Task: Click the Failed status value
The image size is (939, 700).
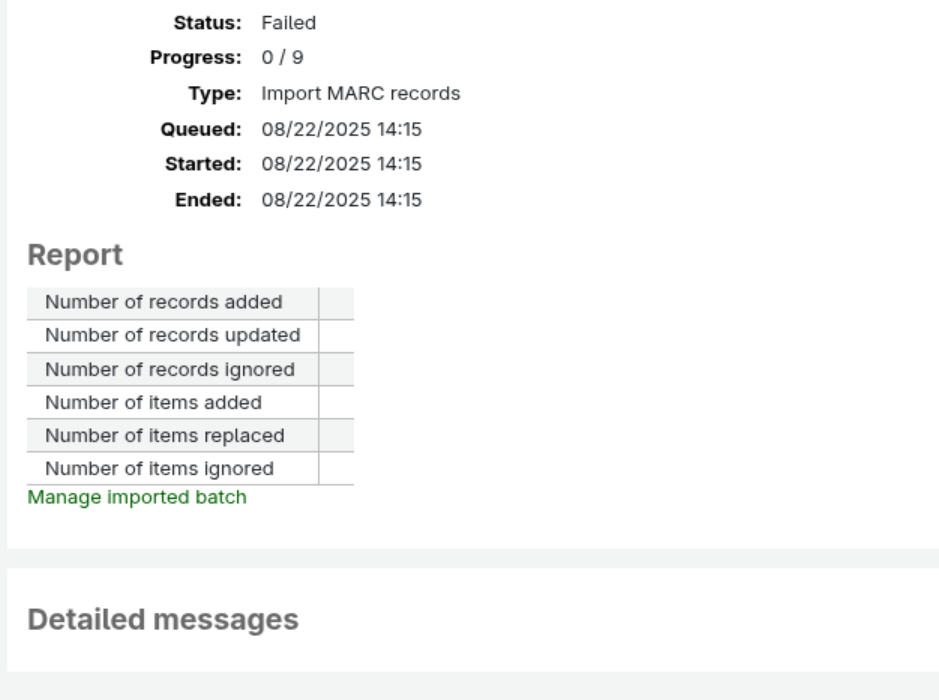Action: point(288,24)
